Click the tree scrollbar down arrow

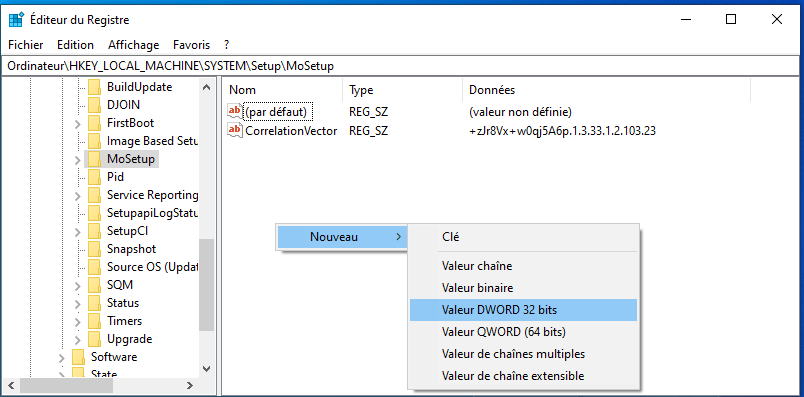point(206,368)
